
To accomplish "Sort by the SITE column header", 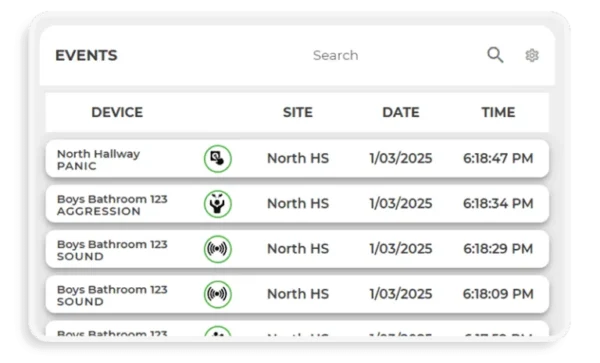I will pyautogui.click(x=298, y=112).
